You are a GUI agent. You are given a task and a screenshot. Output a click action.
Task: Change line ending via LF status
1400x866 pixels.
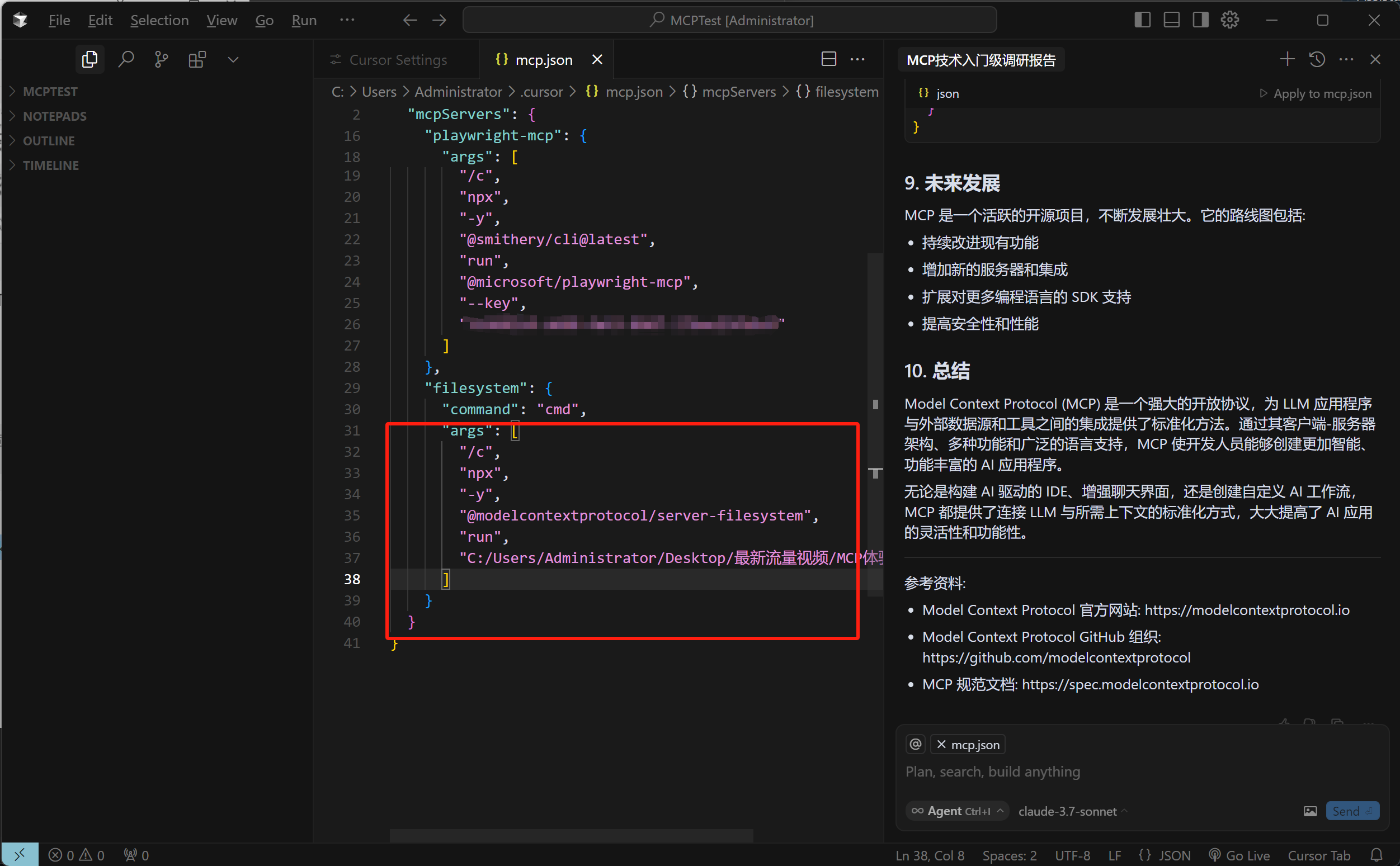1114,856
